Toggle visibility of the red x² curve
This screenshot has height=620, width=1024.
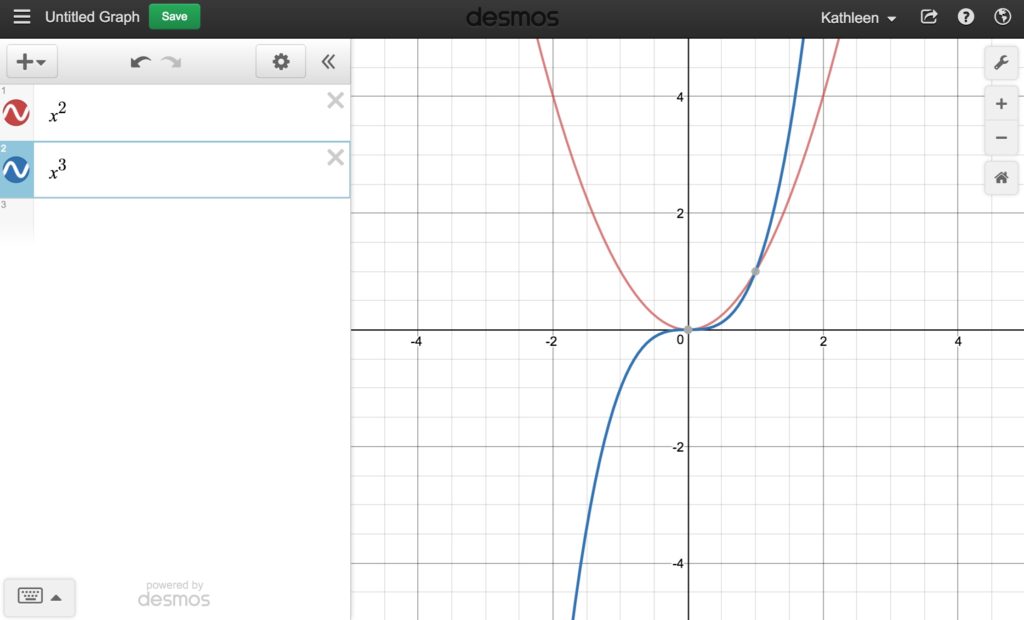tap(16, 113)
